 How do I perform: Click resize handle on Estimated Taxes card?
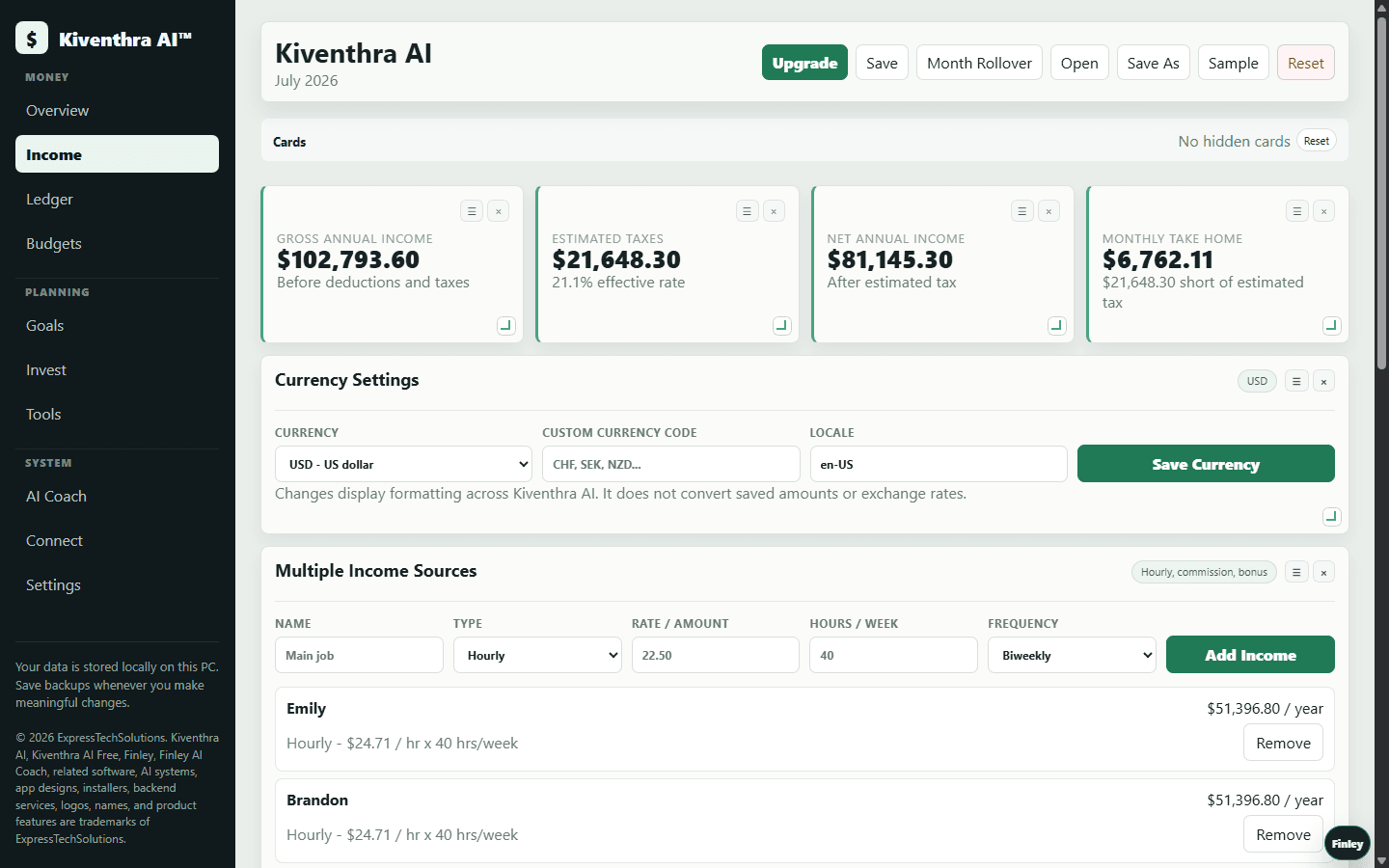tap(782, 325)
